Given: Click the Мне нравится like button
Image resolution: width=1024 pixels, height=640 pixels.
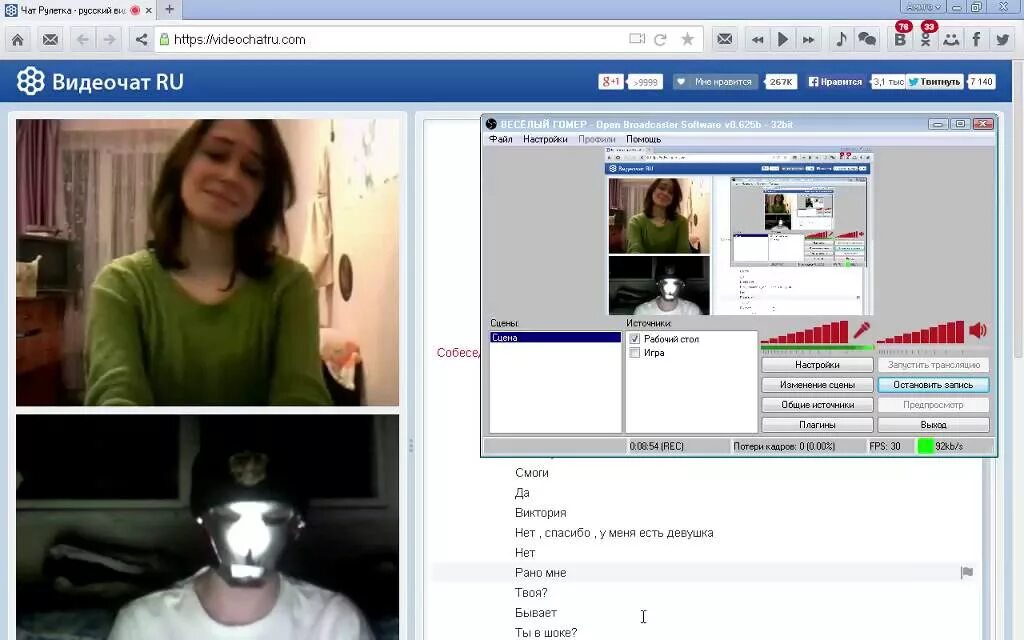Looking at the screenshot, I should [716, 82].
